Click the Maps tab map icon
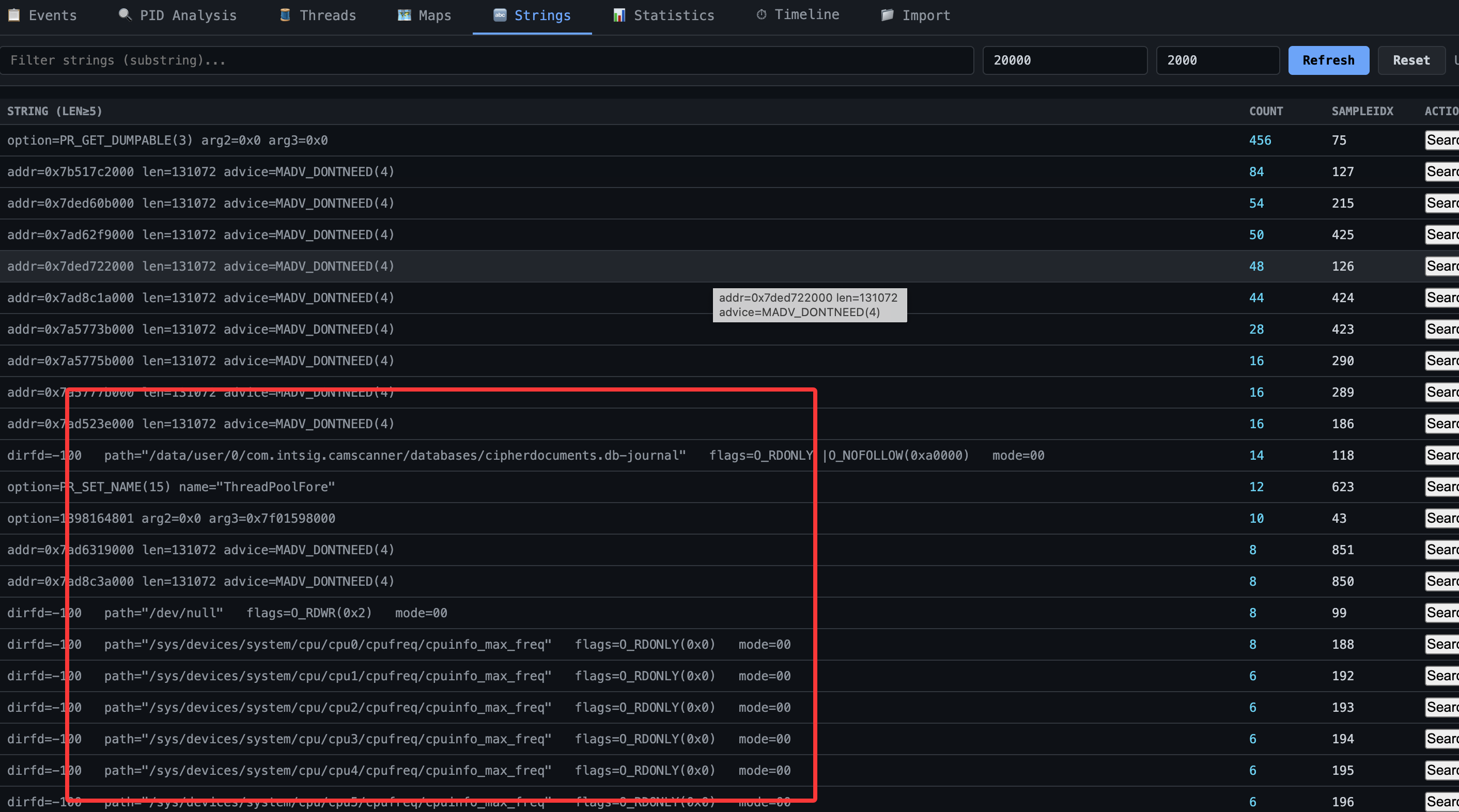Image resolution: width=1459 pixels, height=812 pixels. pos(404,15)
